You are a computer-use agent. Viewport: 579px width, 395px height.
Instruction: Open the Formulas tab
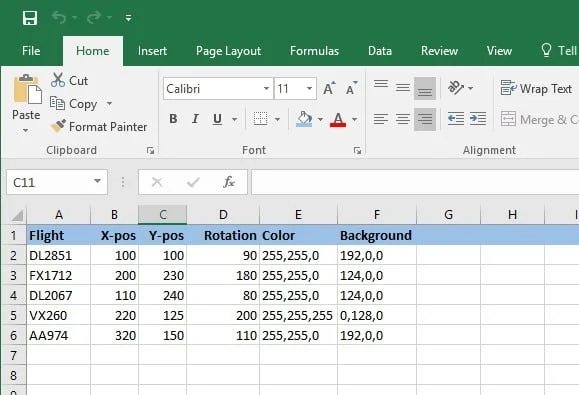314,51
